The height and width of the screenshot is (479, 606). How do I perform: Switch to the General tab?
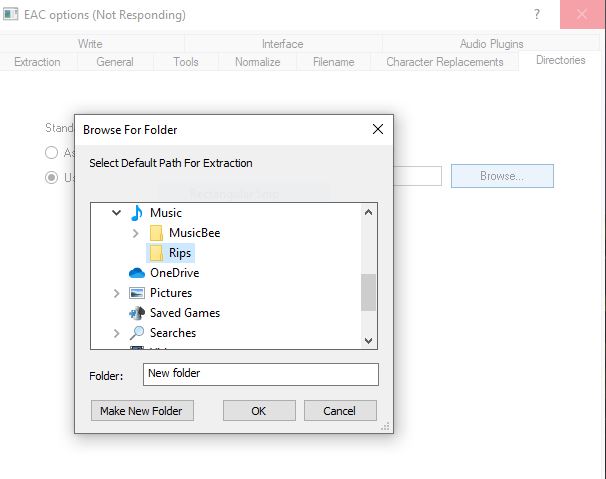(115, 62)
